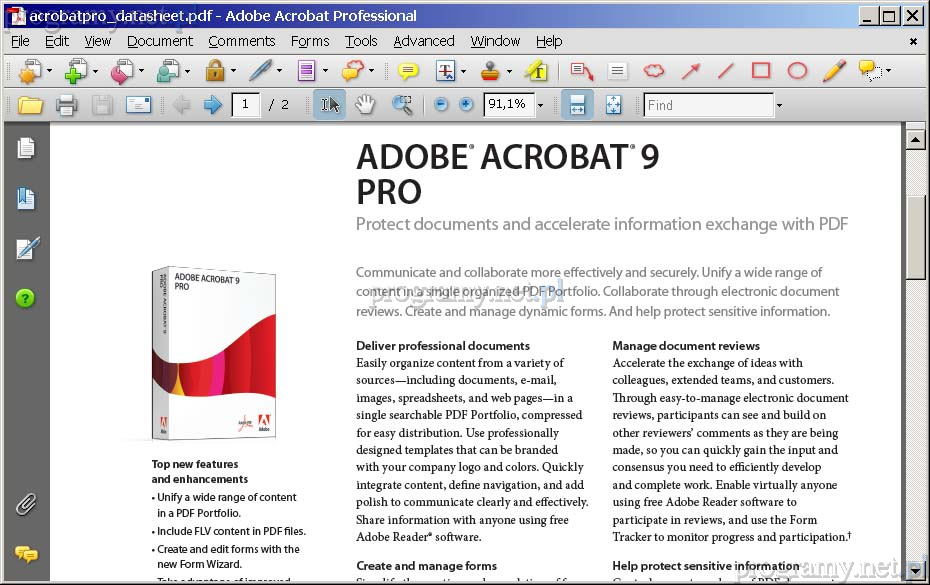Open the Comments panel
The image size is (930, 585).
(27, 555)
